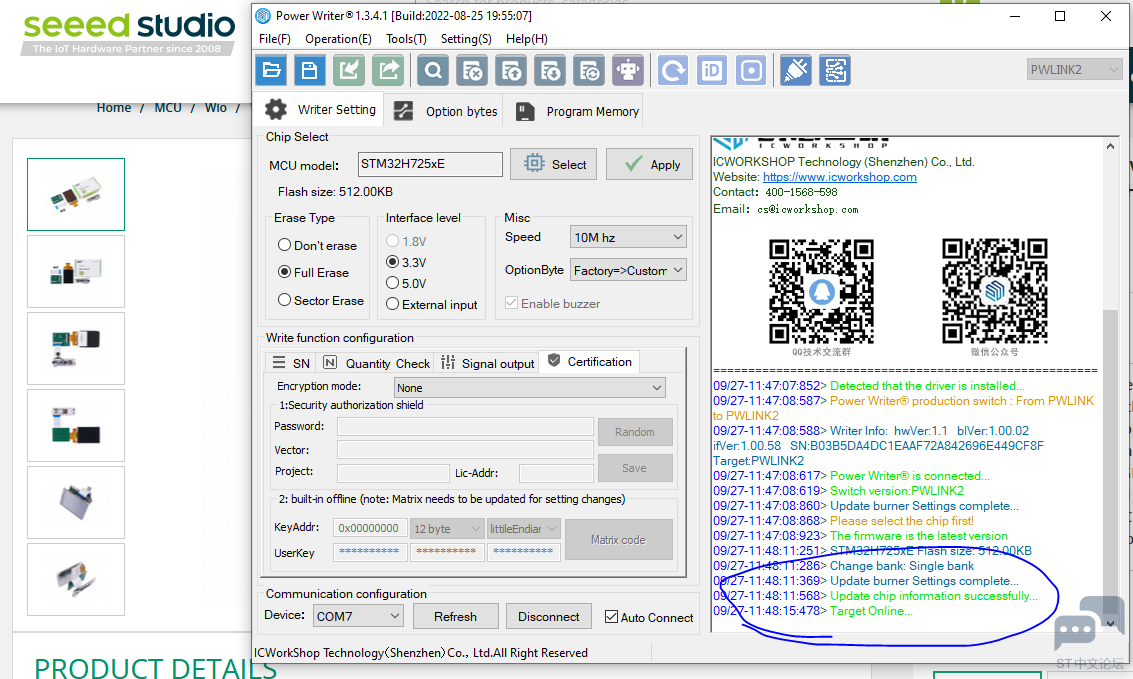Click the open project folder icon
Image resolution: width=1133 pixels, height=679 pixels.
pyautogui.click(x=271, y=70)
